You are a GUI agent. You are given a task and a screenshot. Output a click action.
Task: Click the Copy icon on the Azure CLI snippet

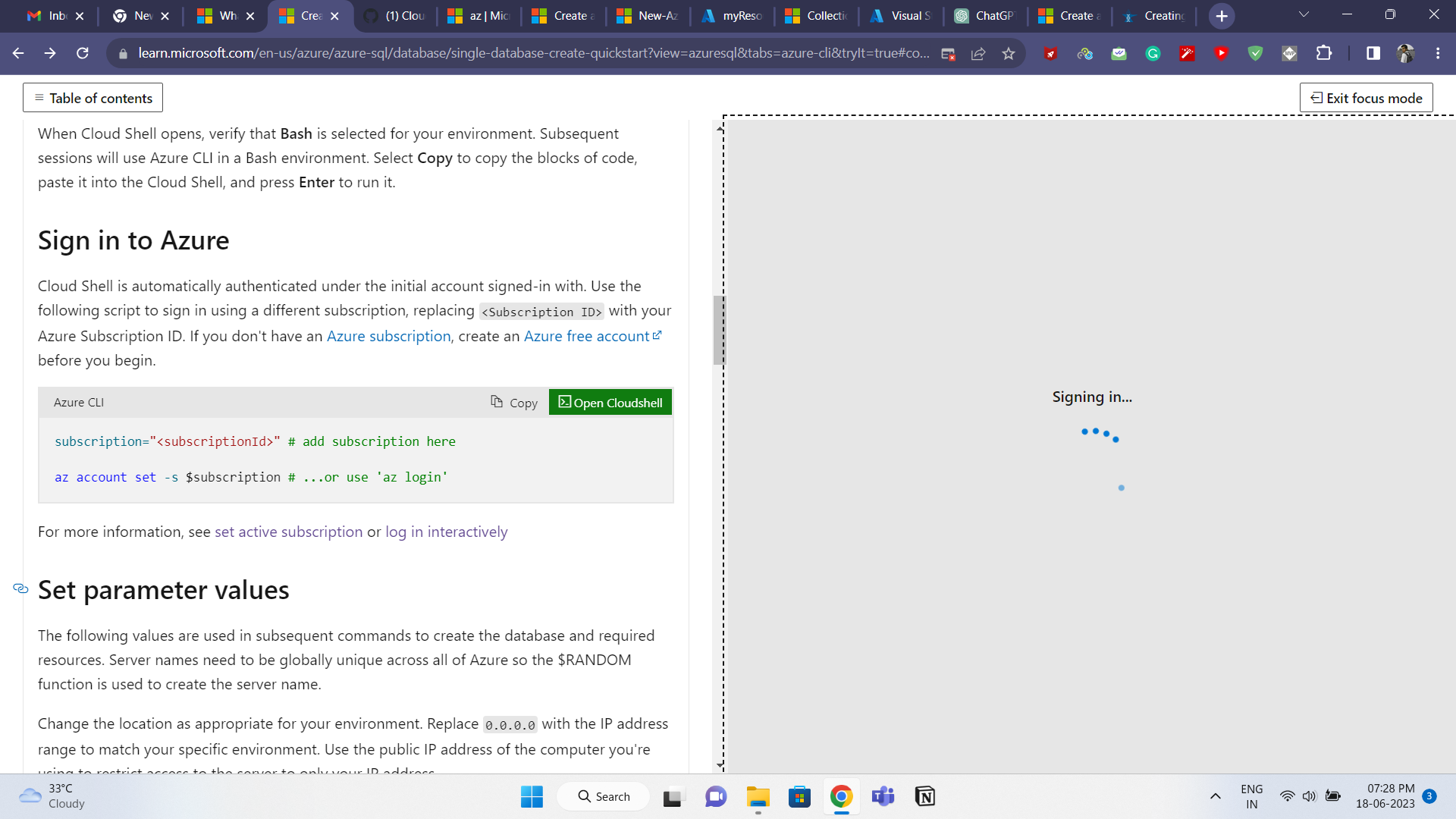click(514, 402)
